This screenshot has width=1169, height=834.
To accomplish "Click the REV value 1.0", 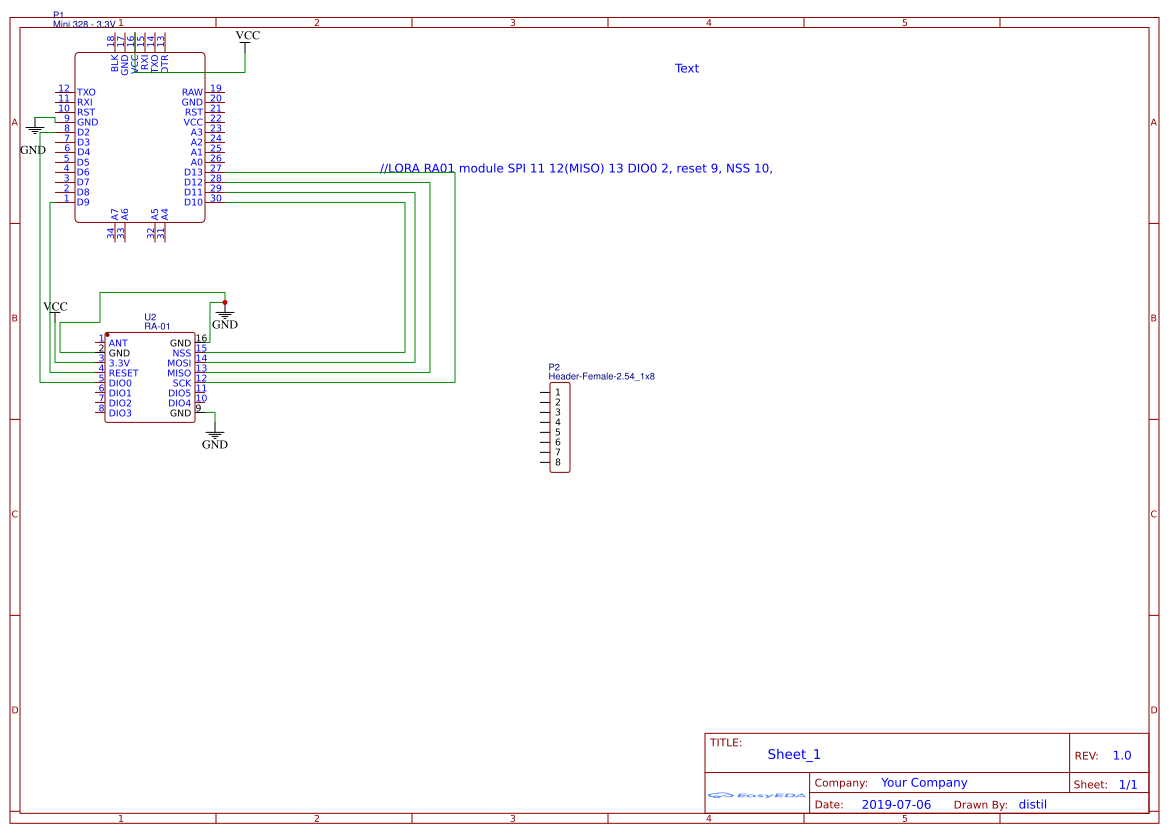I will (x=1122, y=755).
